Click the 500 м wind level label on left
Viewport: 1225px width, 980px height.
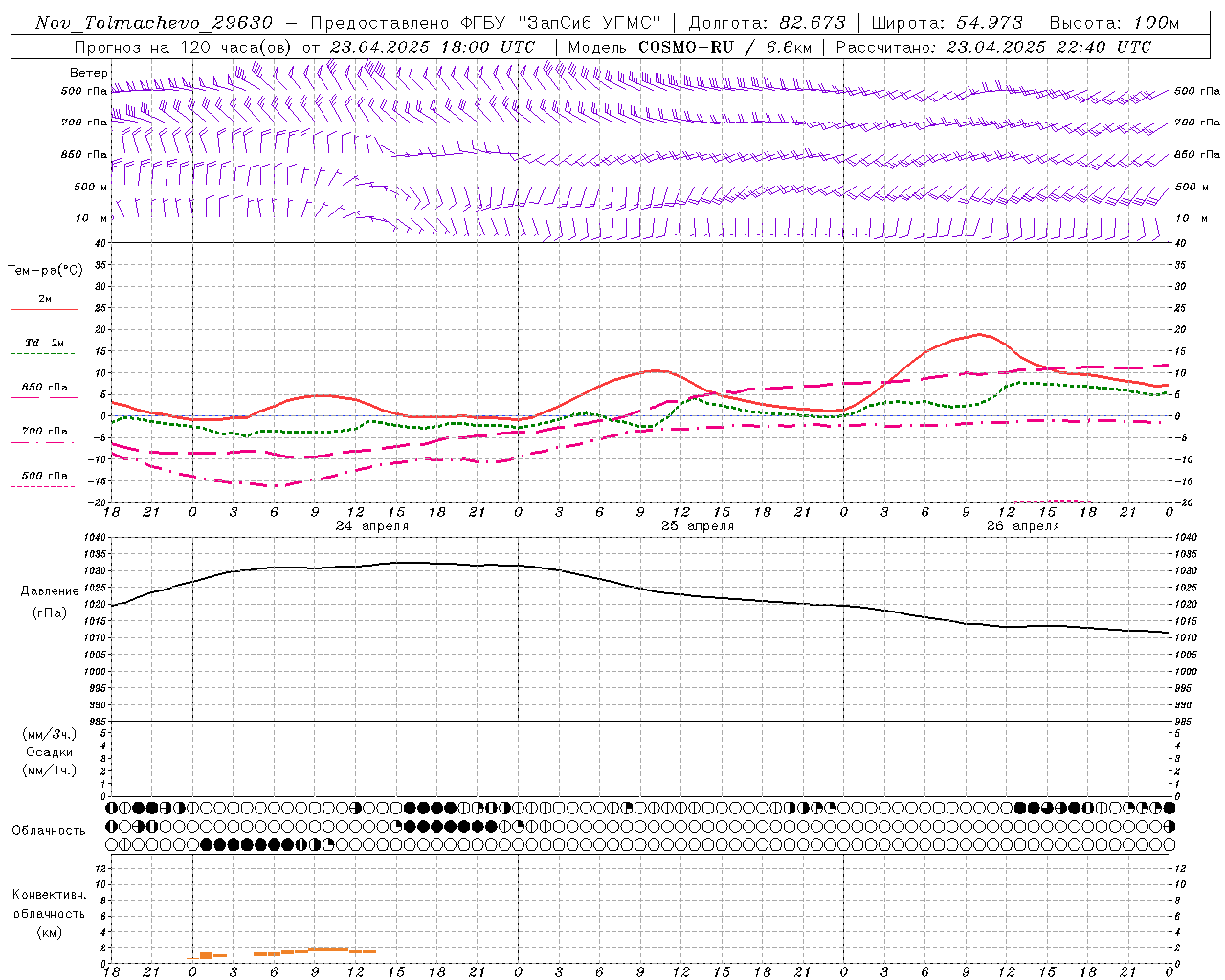pyautogui.click(x=92, y=187)
